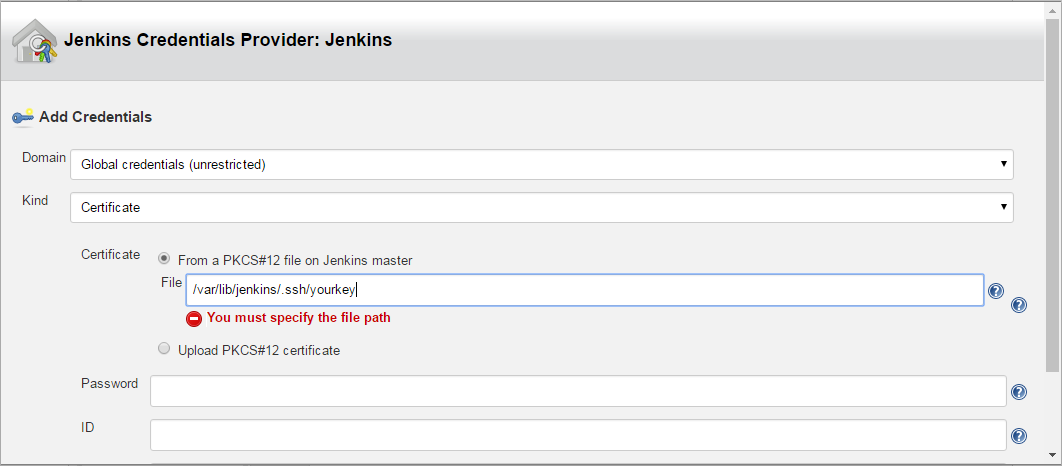Screen dimensions: 1062x466
Task: Click the scrollbar down arrow
Action: tap(1053, 454)
